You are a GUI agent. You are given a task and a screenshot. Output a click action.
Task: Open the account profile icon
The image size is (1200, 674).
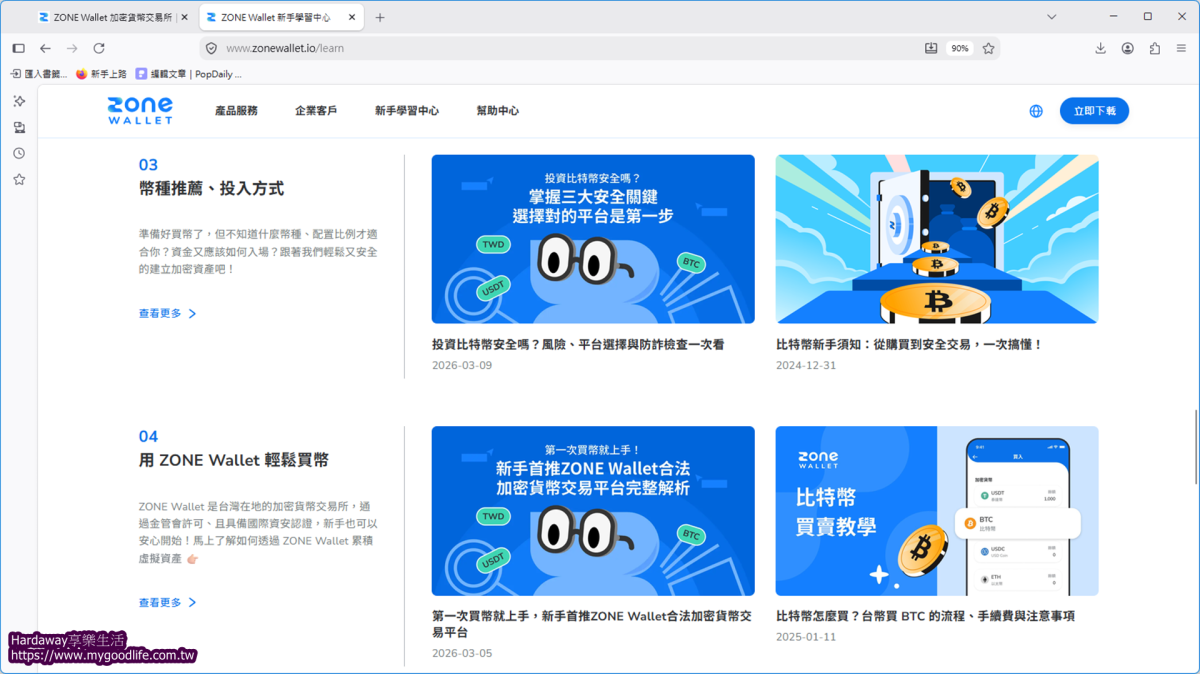tap(1127, 48)
